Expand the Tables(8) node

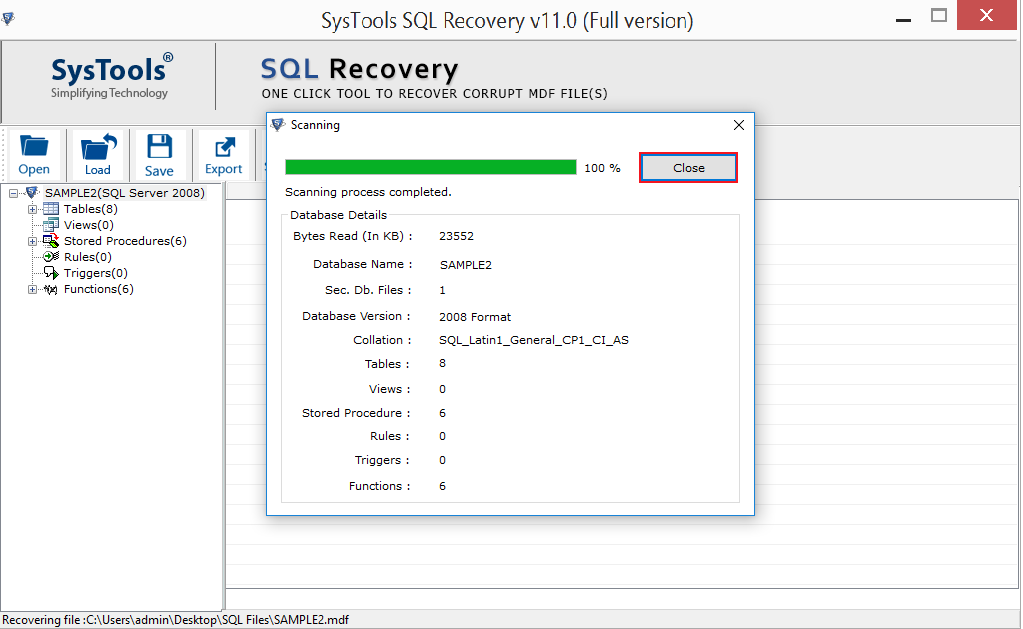pyautogui.click(x=32, y=209)
